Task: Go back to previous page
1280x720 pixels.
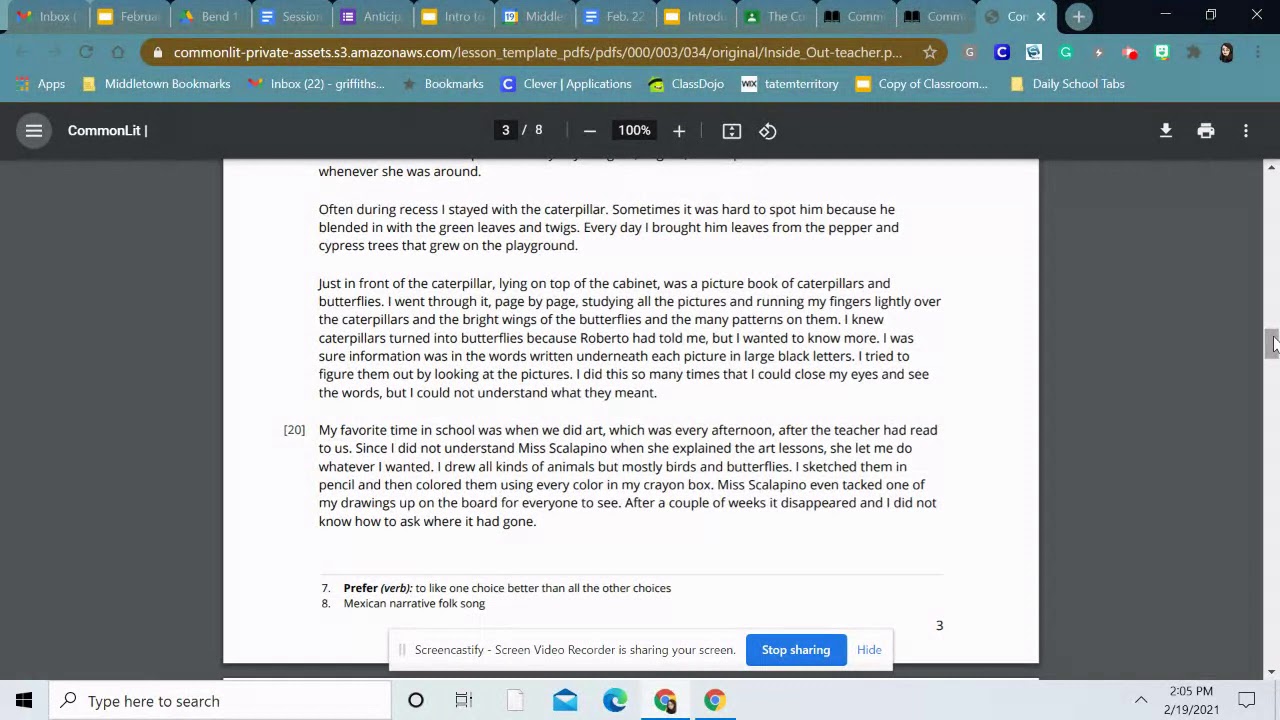Action: click(x=23, y=52)
